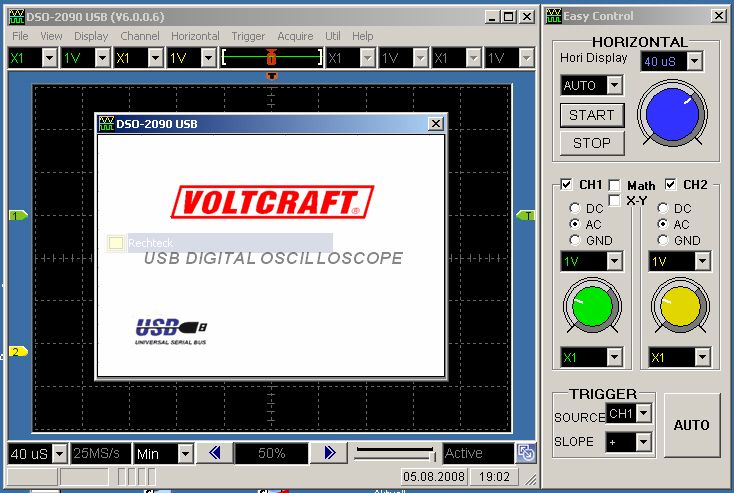Open the AUTO mode dropdown
Viewport: 734px width, 493px height.
click(x=614, y=85)
